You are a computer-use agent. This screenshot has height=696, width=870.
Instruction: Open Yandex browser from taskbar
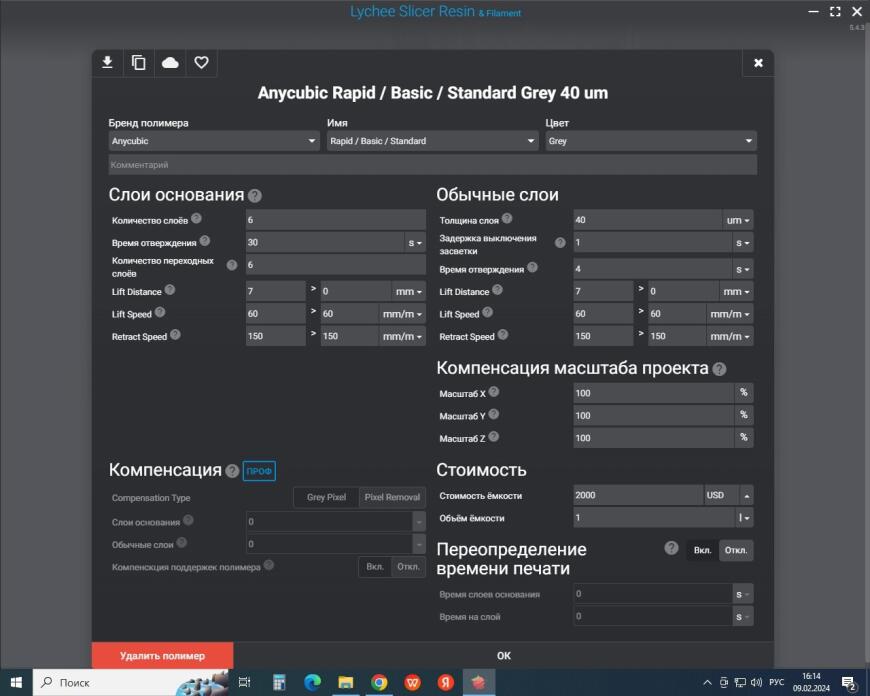click(446, 682)
